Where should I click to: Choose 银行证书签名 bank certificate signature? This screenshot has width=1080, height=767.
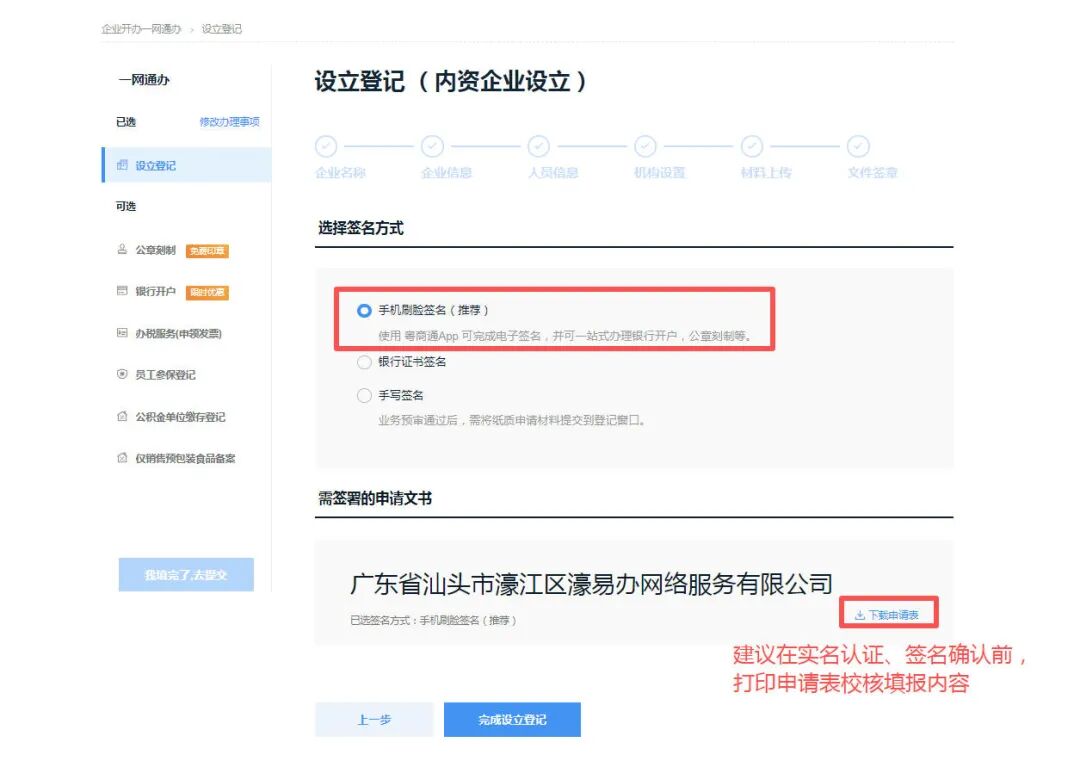pos(364,364)
